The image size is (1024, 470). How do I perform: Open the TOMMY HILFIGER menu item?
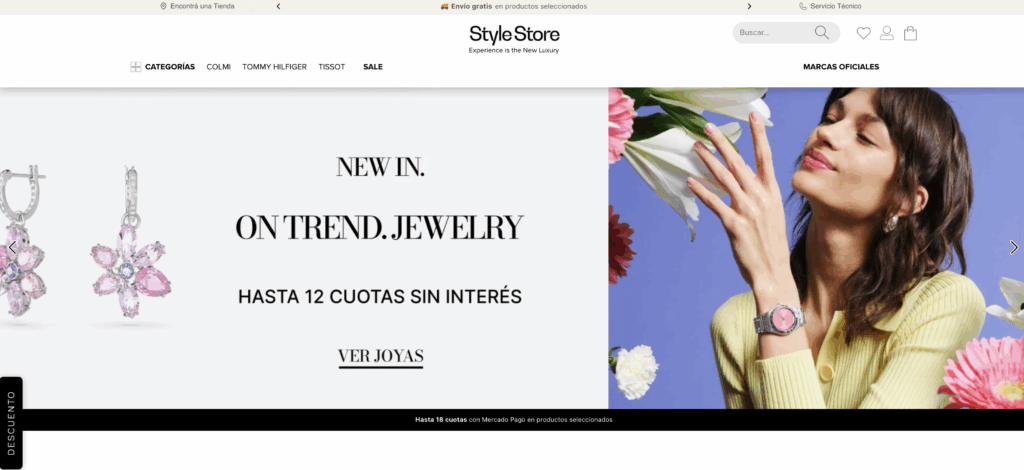pos(274,67)
